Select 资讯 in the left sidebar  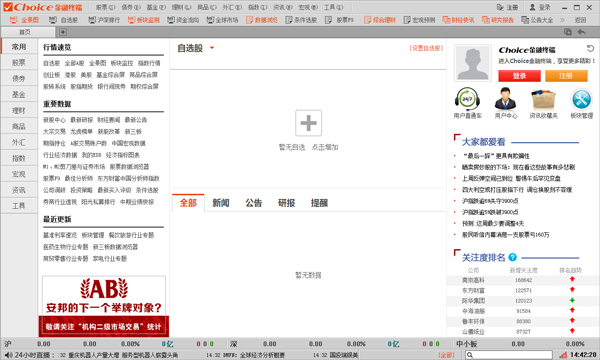coord(19,190)
